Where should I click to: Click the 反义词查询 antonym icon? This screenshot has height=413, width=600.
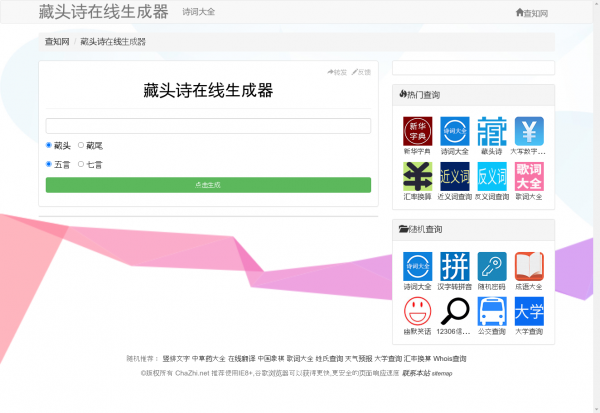point(491,176)
